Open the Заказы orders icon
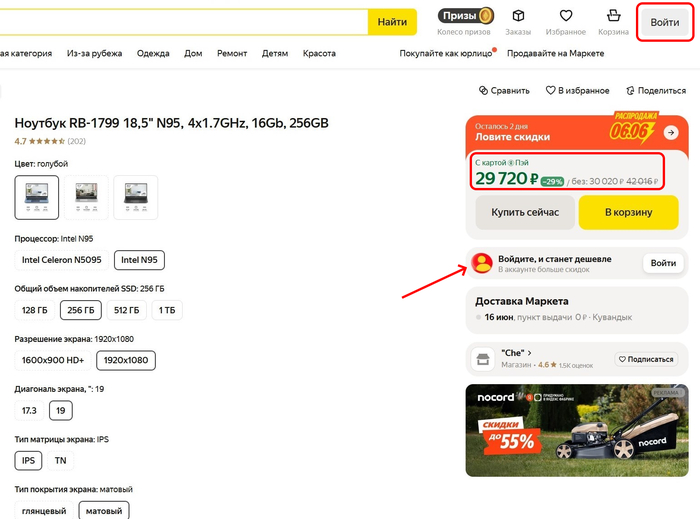 click(x=518, y=17)
